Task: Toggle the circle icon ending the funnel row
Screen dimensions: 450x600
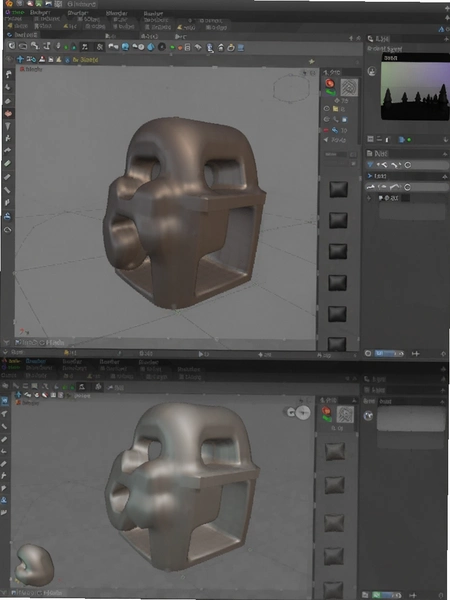Action: (408, 165)
